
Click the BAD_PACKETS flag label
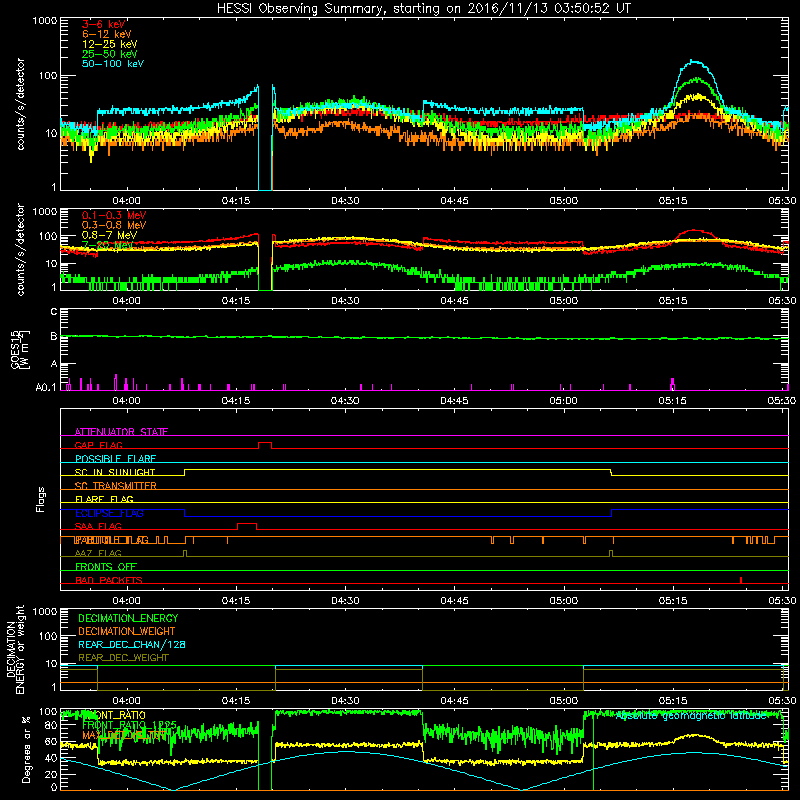pos(109,580)
